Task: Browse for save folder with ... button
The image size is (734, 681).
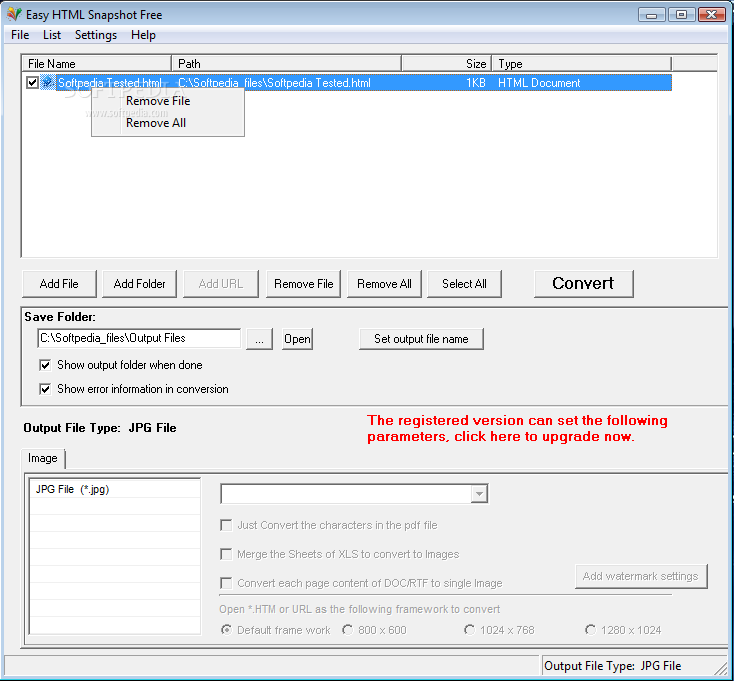Action: point(260,339)
